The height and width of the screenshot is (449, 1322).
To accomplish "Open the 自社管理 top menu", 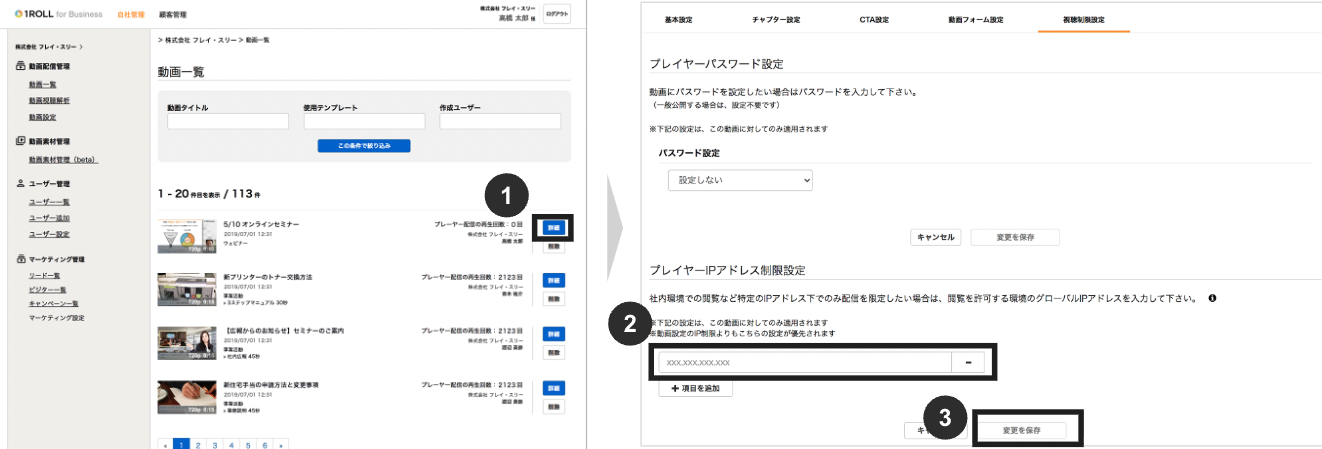I will pyautogui.click(x=130, y=15).
